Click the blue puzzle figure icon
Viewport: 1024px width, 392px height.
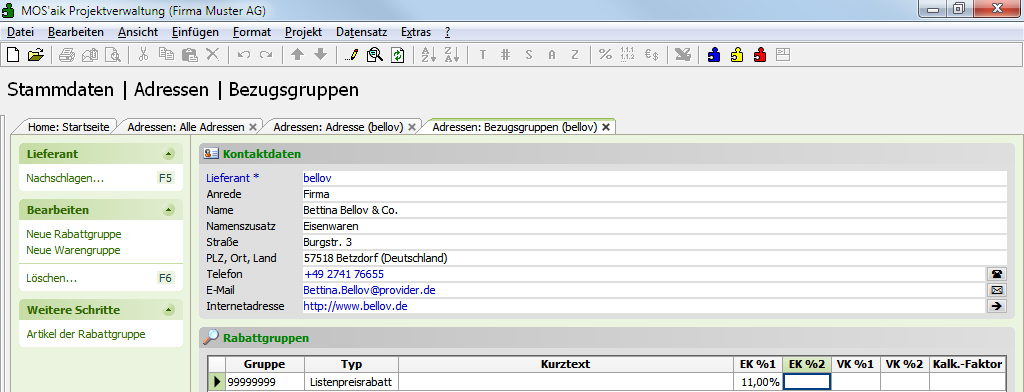tap(714, 55)
